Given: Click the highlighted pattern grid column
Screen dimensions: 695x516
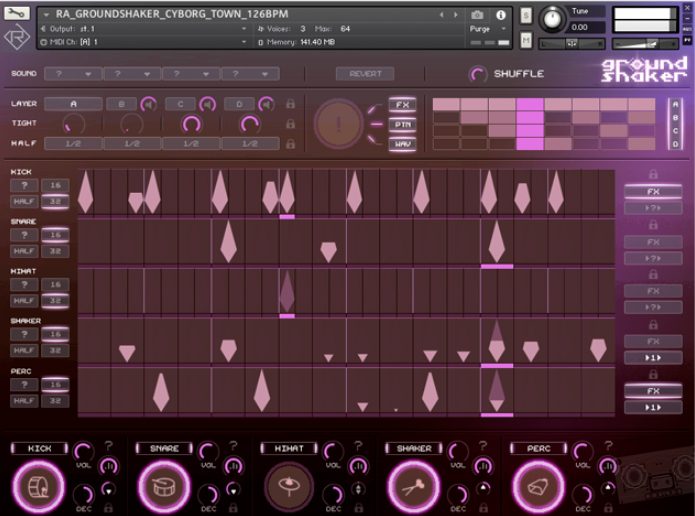Looking at the screenshot, I should coord(530,124).
